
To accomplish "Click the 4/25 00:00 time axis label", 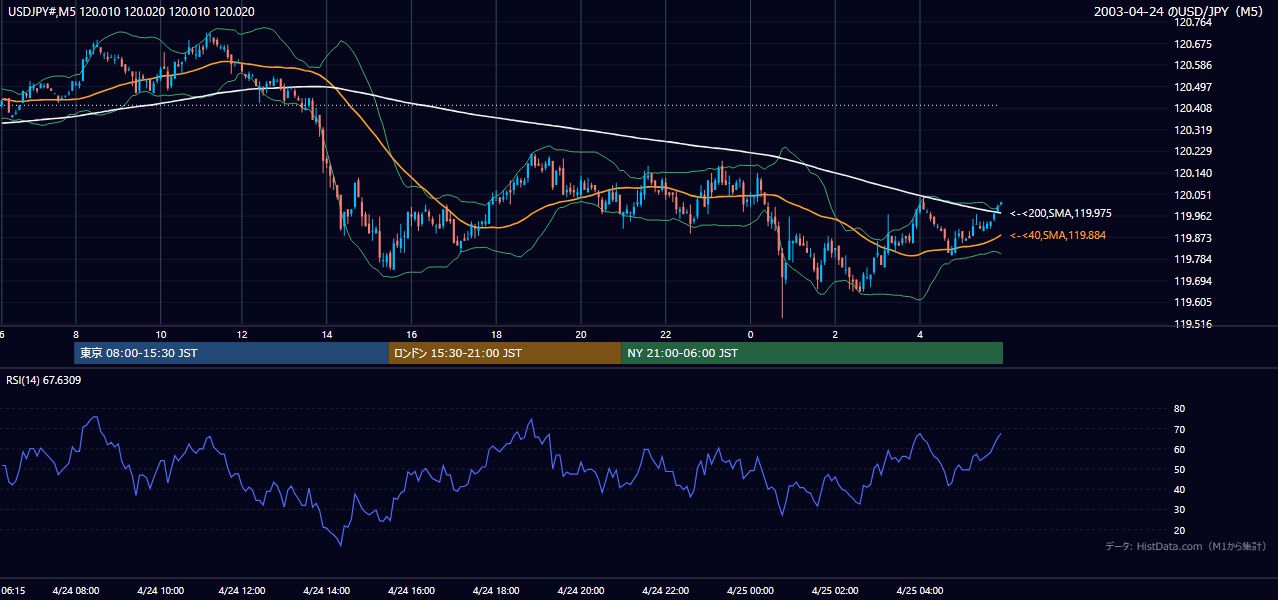I will (x=750, y=591).
